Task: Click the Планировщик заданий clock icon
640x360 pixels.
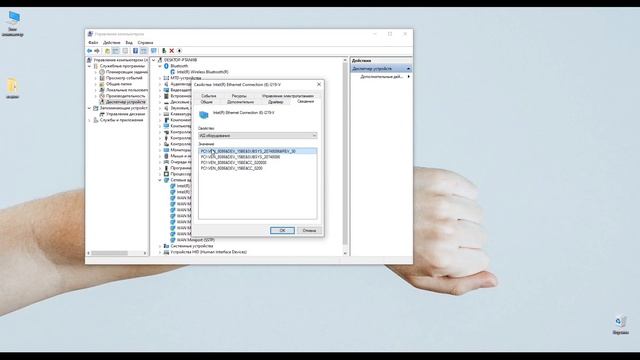Action: tap(102, 72)
